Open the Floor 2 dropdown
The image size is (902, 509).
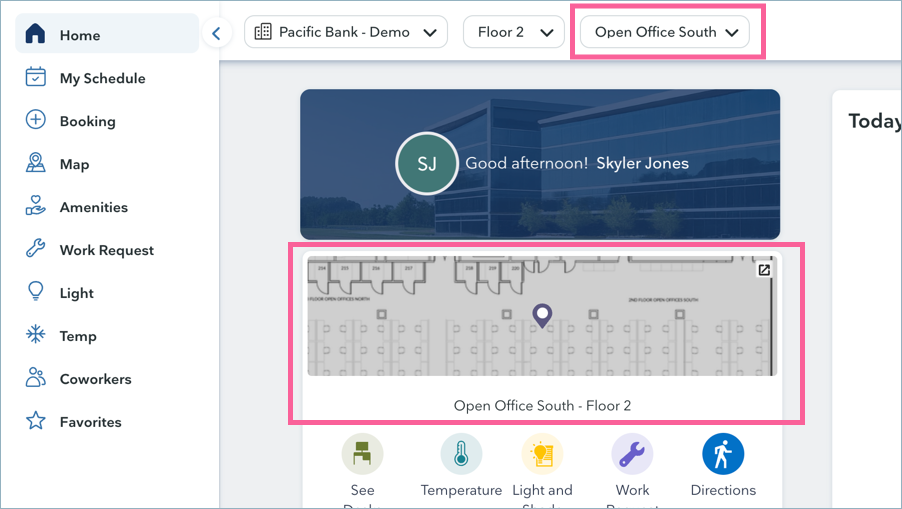514,32
